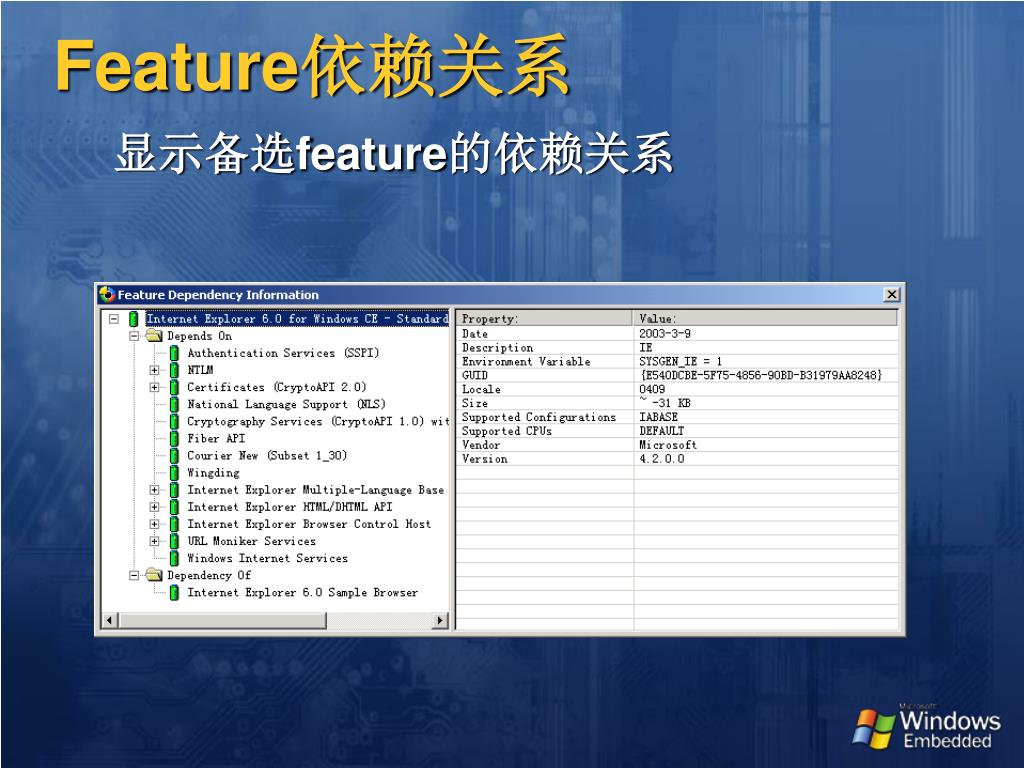Click the green icon beside Internet Explorer 6.0 Standard
The width and height of the screenshot is (1024, 768).
[133, 319]
